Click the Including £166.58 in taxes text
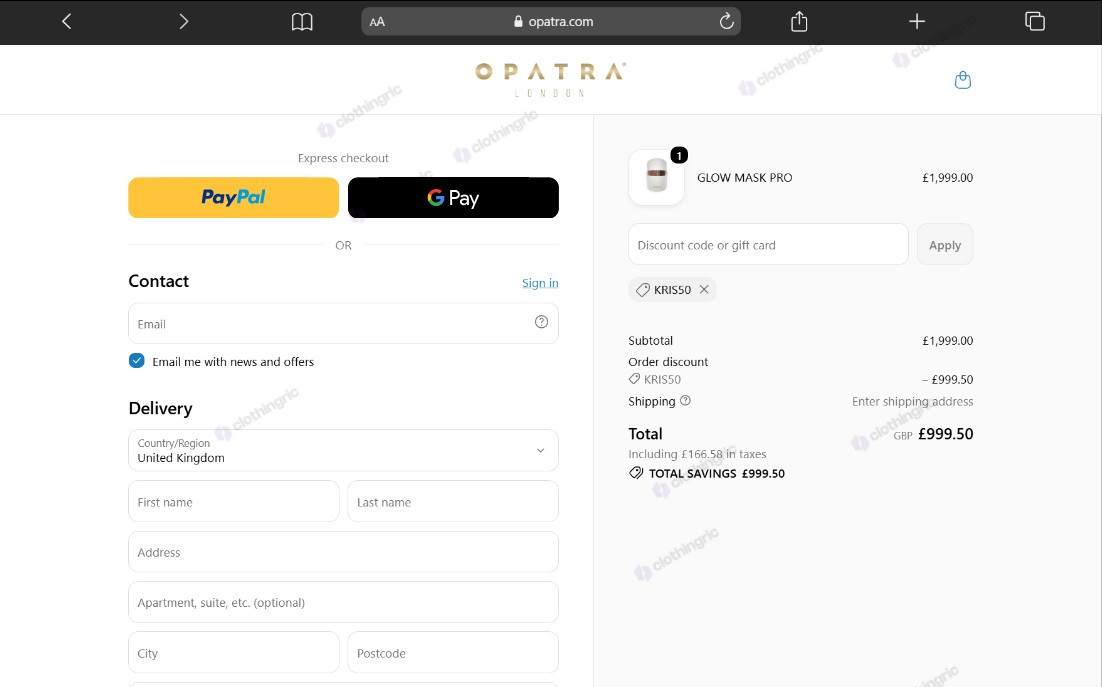The height and width of the screenshot is (687, 1102). pos(697,454)
